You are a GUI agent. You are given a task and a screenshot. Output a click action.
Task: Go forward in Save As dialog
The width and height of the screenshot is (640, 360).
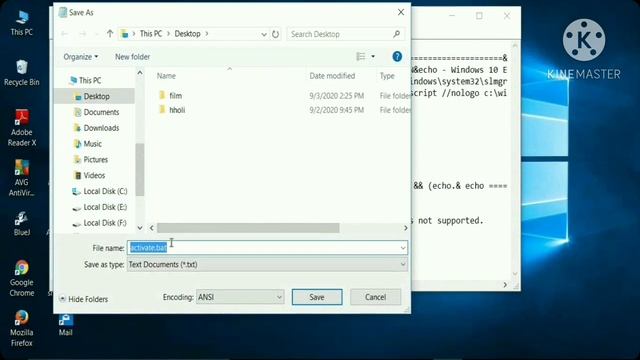[x=82, y=34]
